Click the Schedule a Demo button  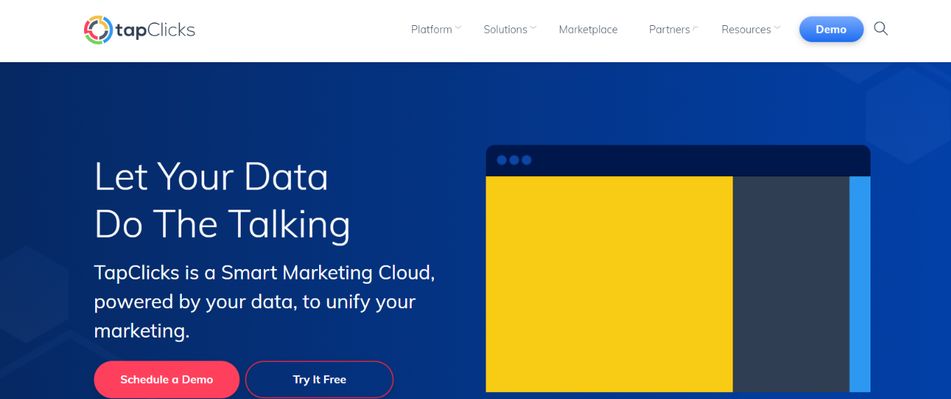click(167, 380)
